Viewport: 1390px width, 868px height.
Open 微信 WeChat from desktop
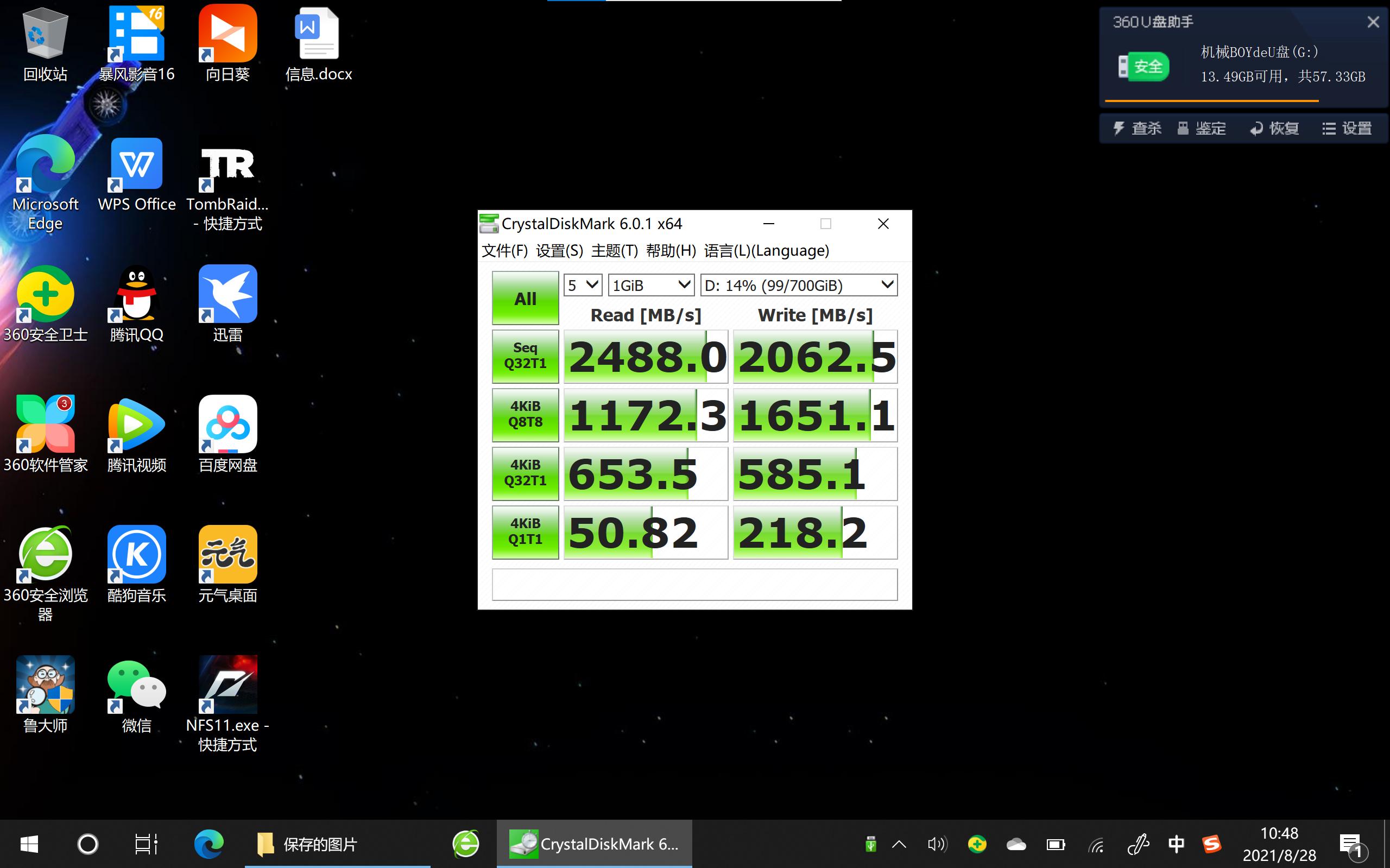[136, 685]
